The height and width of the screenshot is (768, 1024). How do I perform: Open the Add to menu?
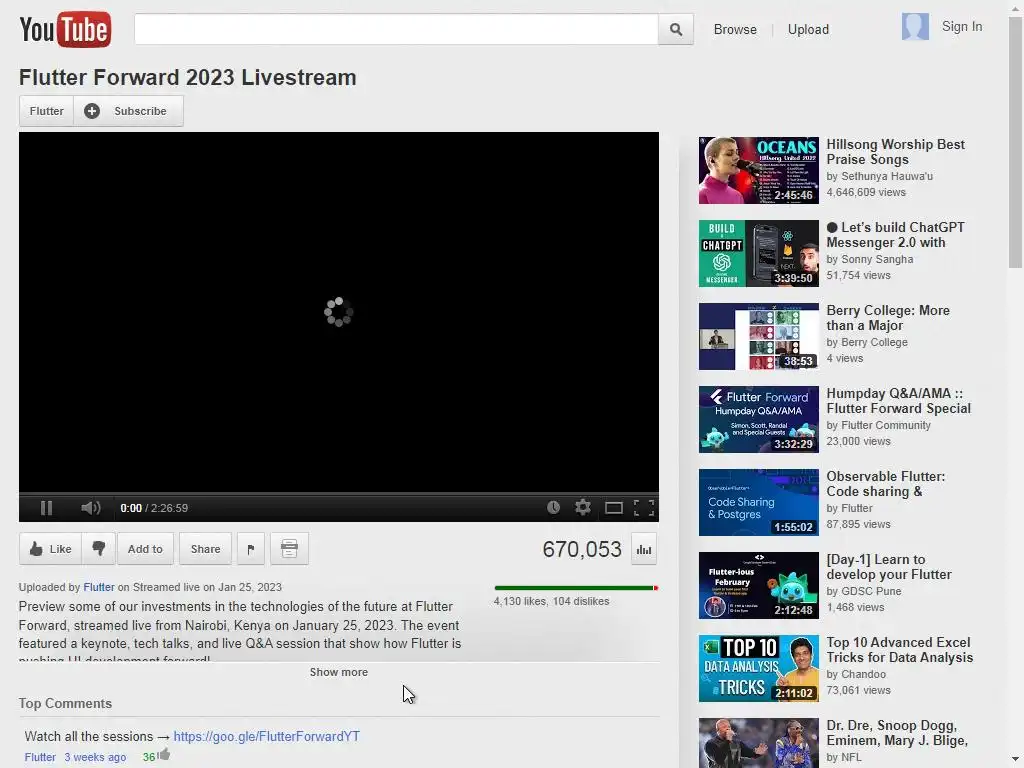[x=145, y=549]
